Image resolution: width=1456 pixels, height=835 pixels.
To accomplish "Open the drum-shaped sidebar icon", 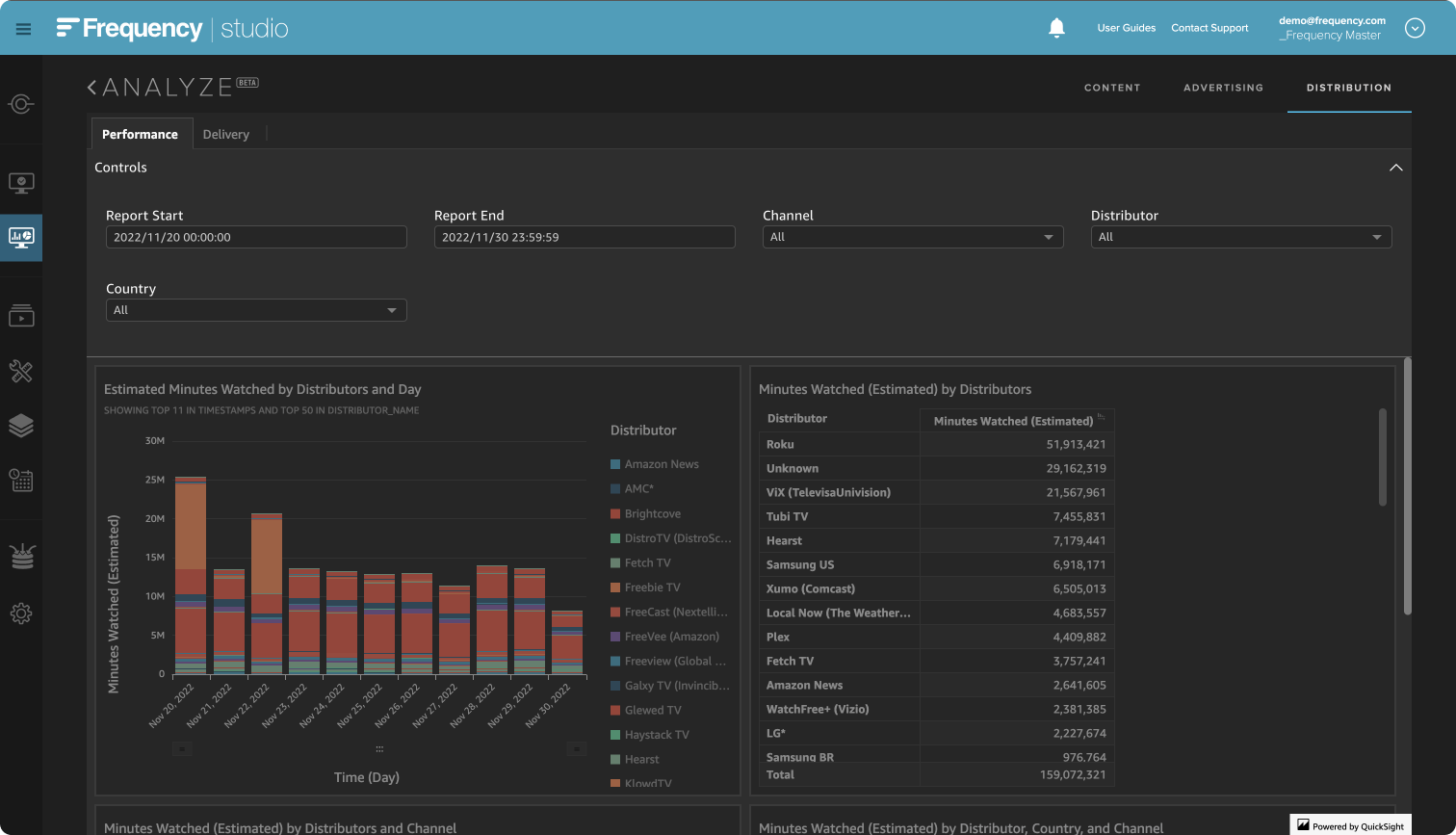I will [21, 557].
